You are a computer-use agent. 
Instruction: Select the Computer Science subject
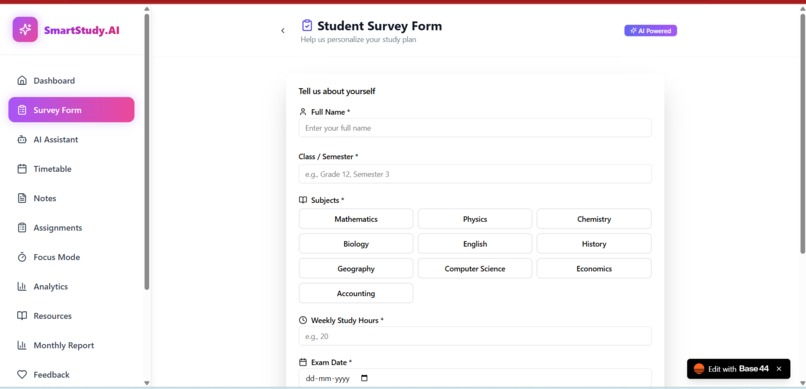point(475,269)
